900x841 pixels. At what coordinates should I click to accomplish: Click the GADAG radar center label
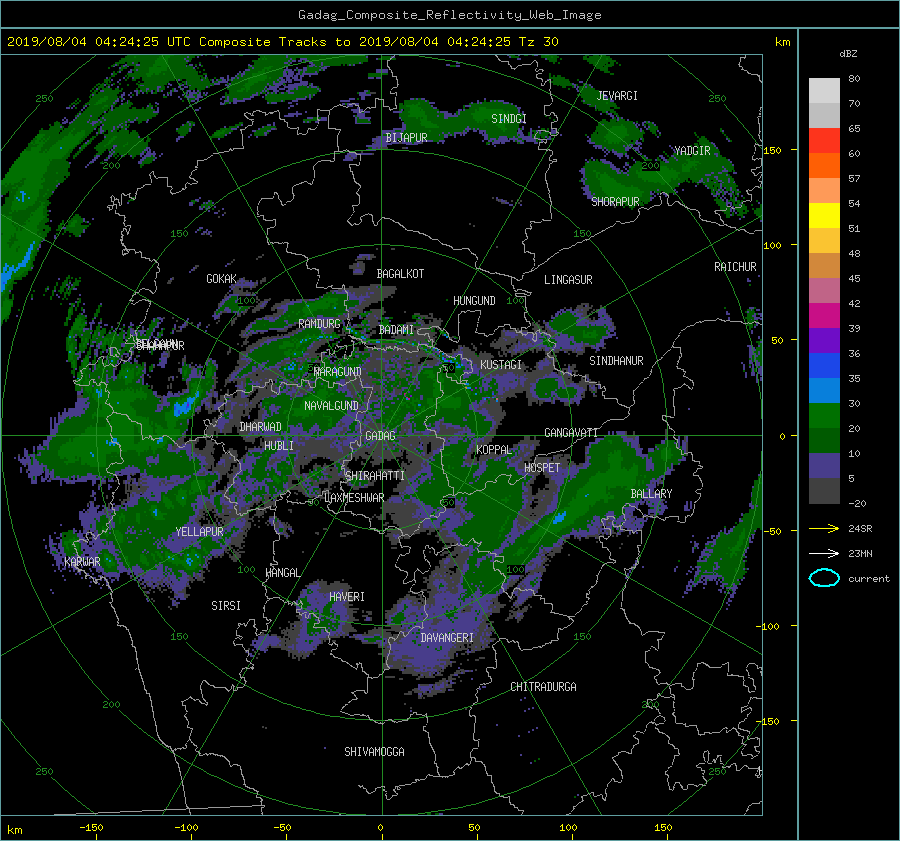[381, 436]
